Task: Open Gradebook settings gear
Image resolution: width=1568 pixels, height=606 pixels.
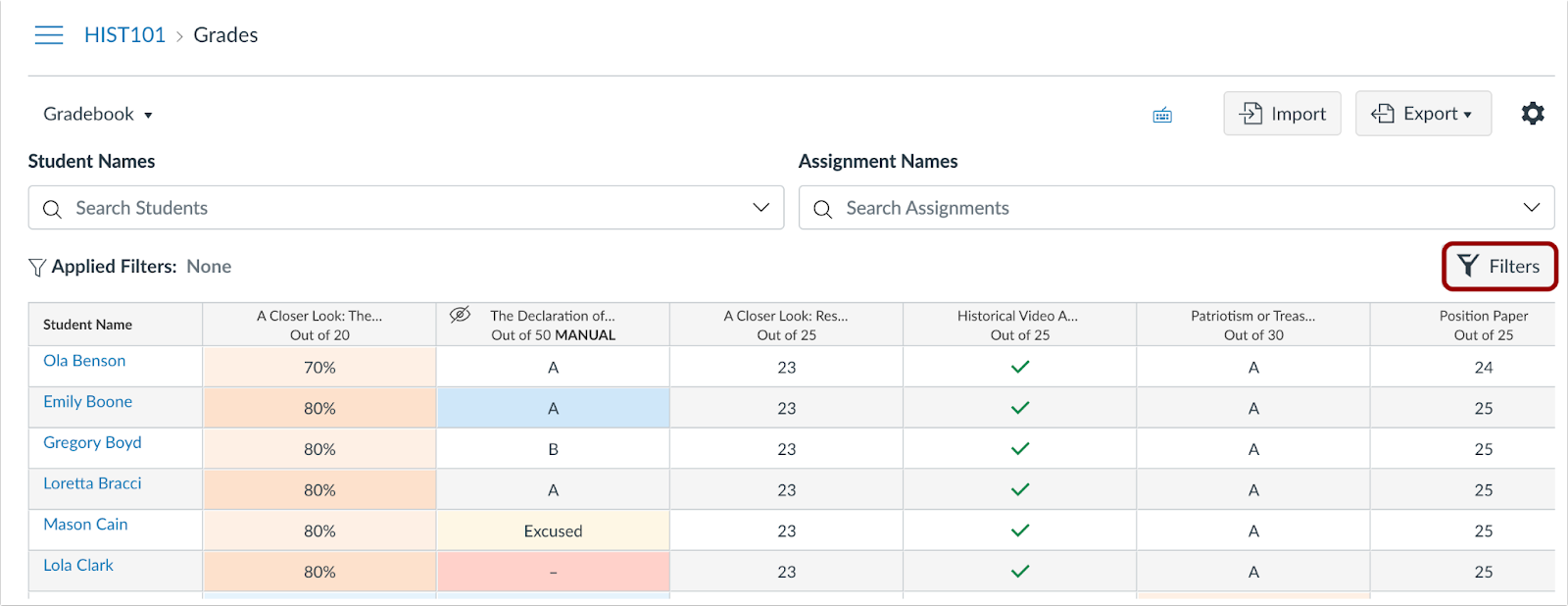Action: 1533,114
